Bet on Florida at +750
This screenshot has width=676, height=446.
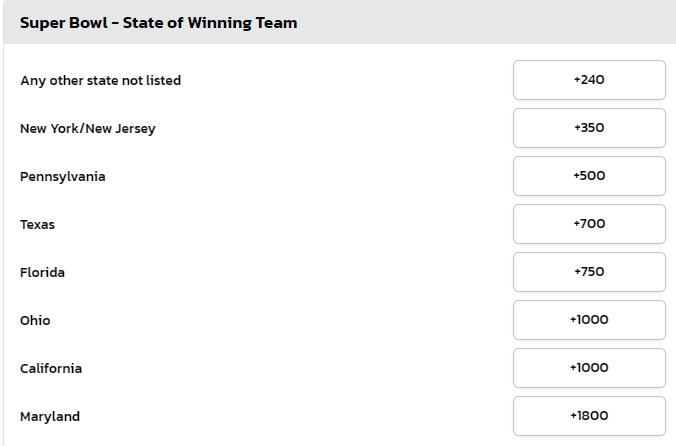pyautogui.click(x=589, y=272)
